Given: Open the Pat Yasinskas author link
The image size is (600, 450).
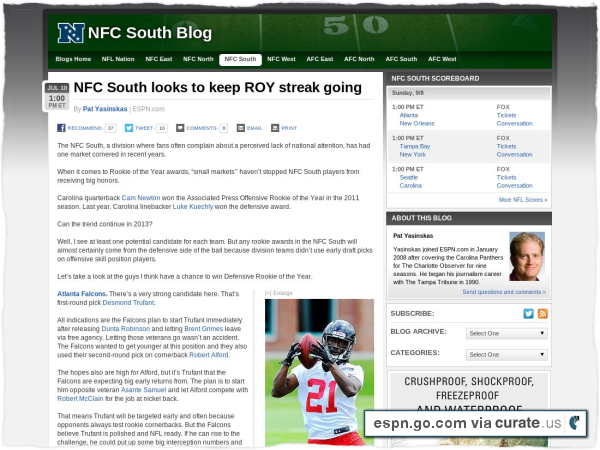Looking at the screenshot, I should click(105, 109).
